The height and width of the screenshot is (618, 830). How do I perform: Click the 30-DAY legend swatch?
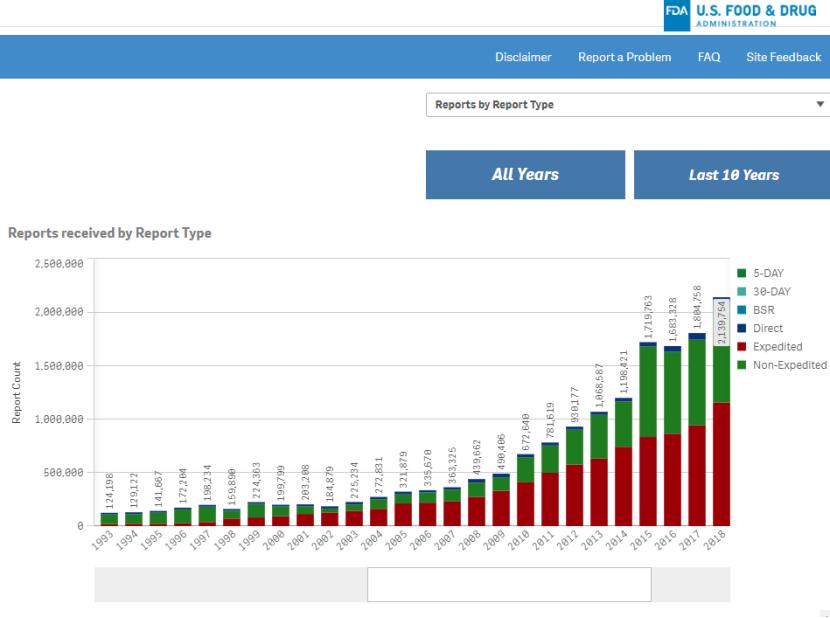pyautogui.click(x=742, y=291)
